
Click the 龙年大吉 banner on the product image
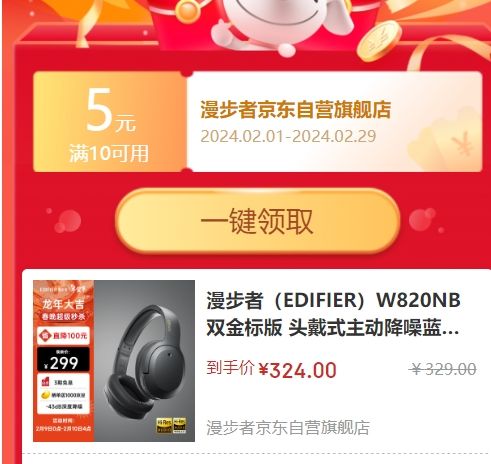point(63,304)
